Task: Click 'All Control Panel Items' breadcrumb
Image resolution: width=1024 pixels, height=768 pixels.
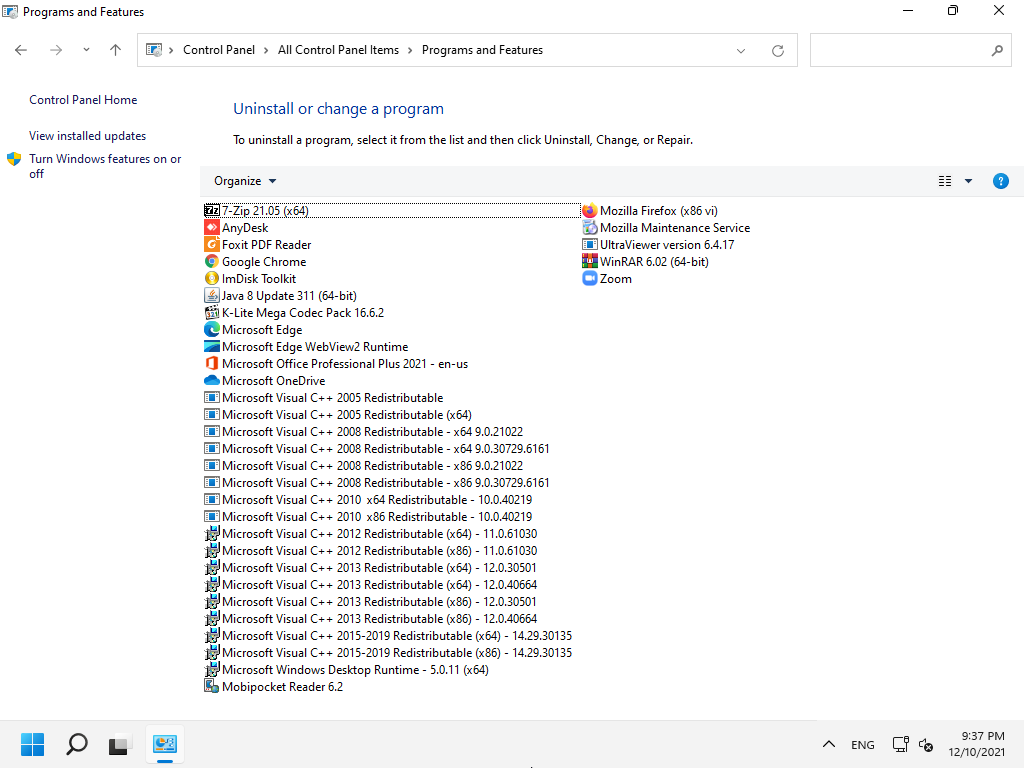Action: (x=338, y=50)
